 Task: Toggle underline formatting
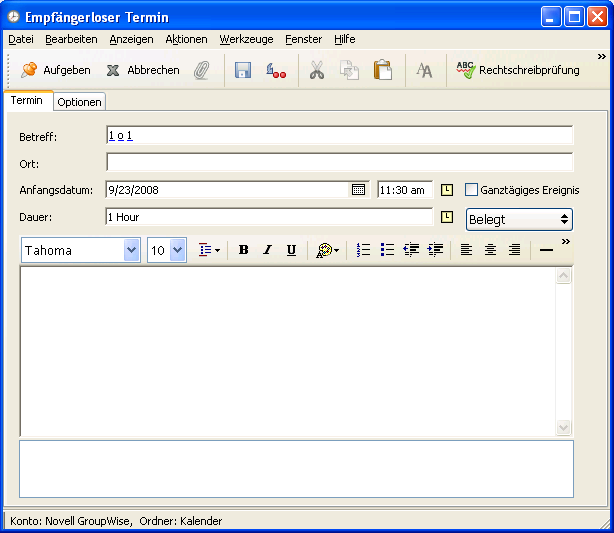[x=291, y=250]
